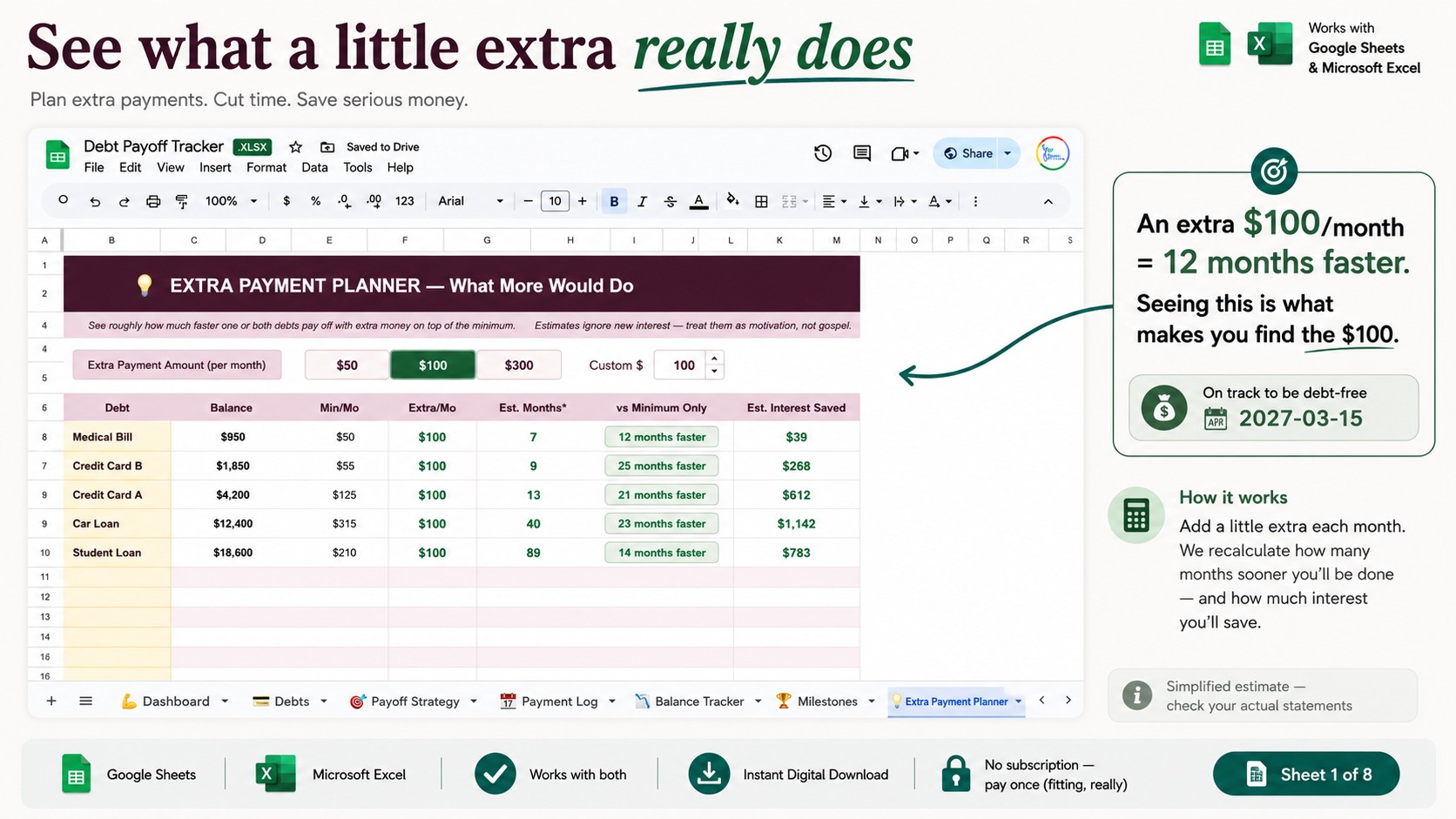Open Arial font dropdown
The height and width of the screenshot is (819, 1456).
tap(471, 201)
